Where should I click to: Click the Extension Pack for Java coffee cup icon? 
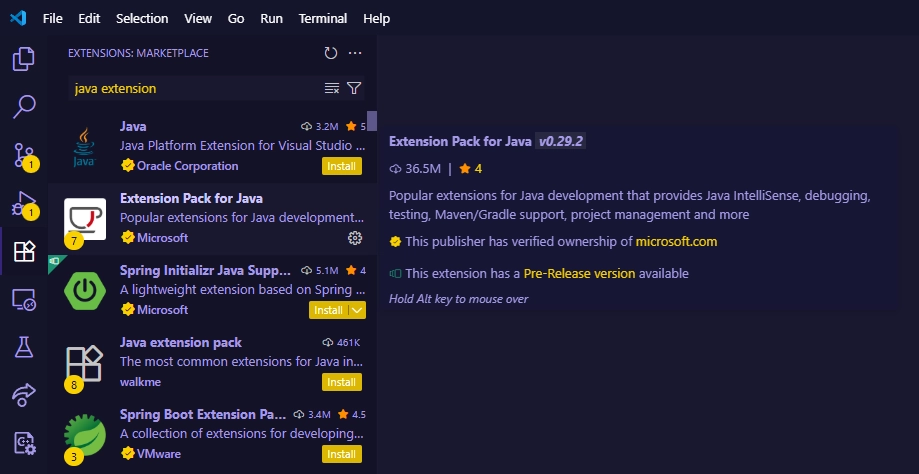click(85, 219)
